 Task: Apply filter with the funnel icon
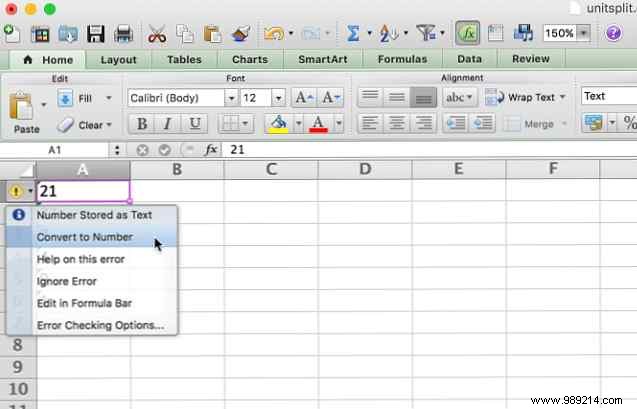click(x=426, y=33)
